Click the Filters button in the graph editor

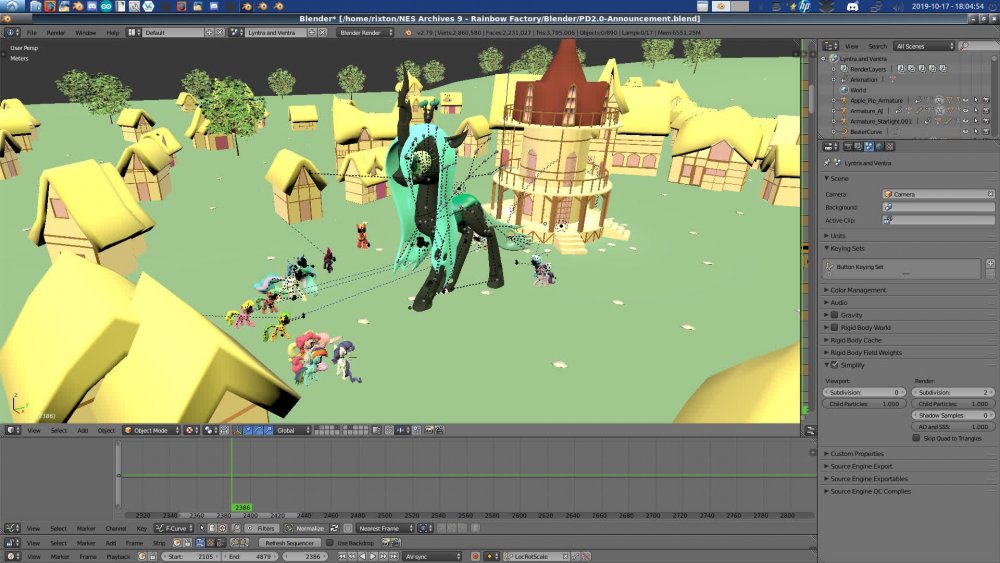pos(261,528)
